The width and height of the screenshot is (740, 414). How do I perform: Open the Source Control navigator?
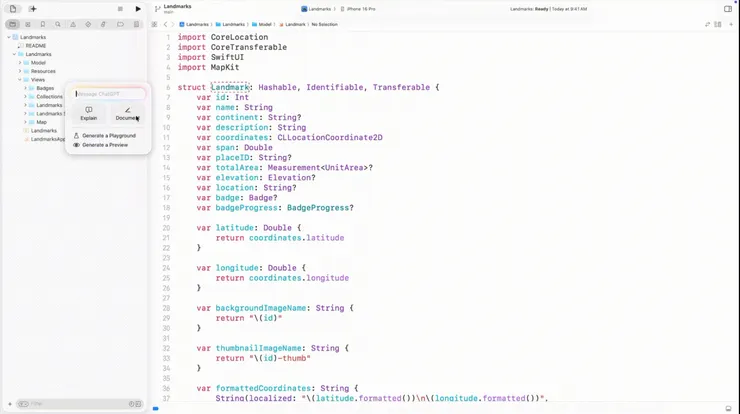(x=28, y=24)
